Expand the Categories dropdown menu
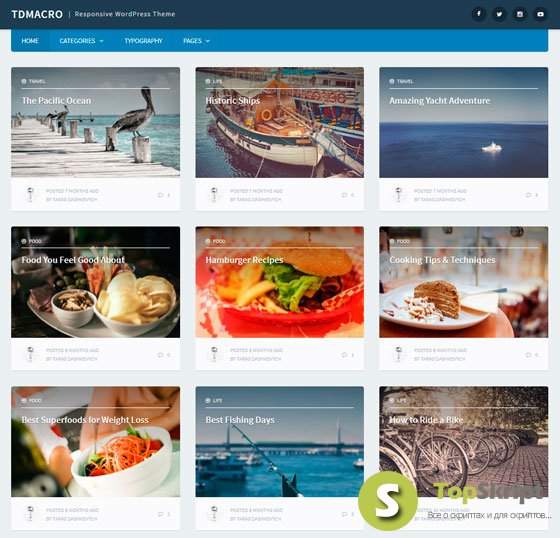Viewport: 560px width, 538px height. [81, 41]
